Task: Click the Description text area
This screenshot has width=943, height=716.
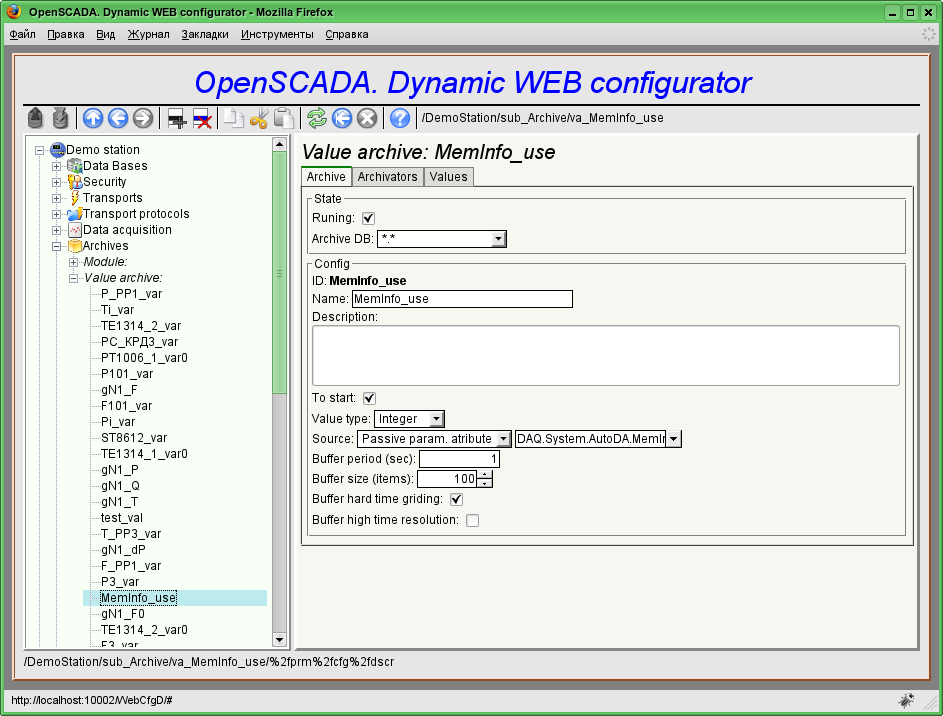Action: click(x=606, y=355)
